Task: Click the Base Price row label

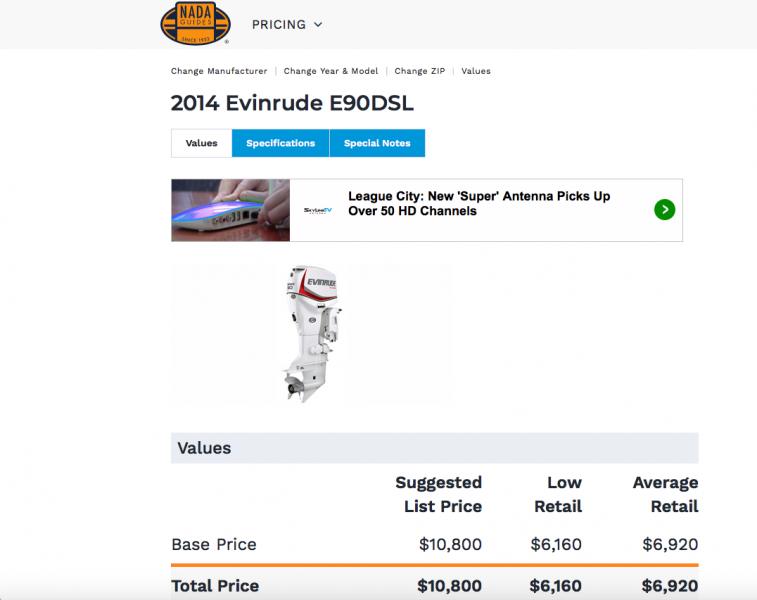Action: [x=214, y=545]
